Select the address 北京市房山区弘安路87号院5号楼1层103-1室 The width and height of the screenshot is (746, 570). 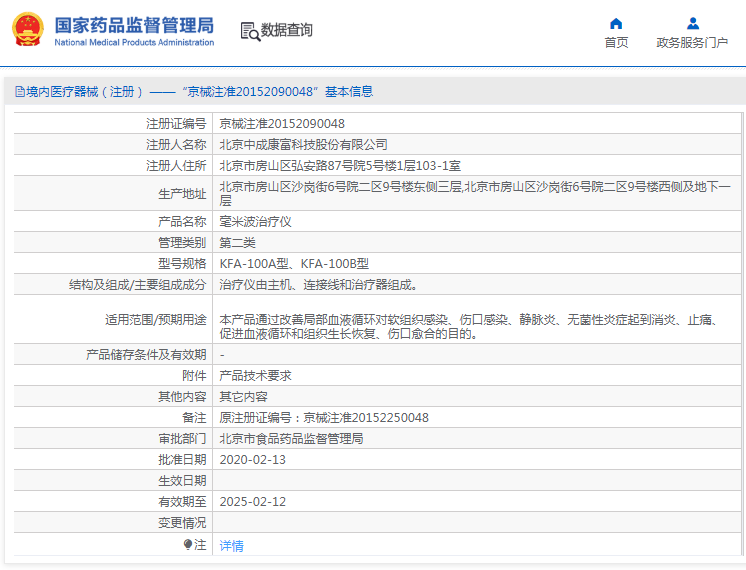point(340,166)
